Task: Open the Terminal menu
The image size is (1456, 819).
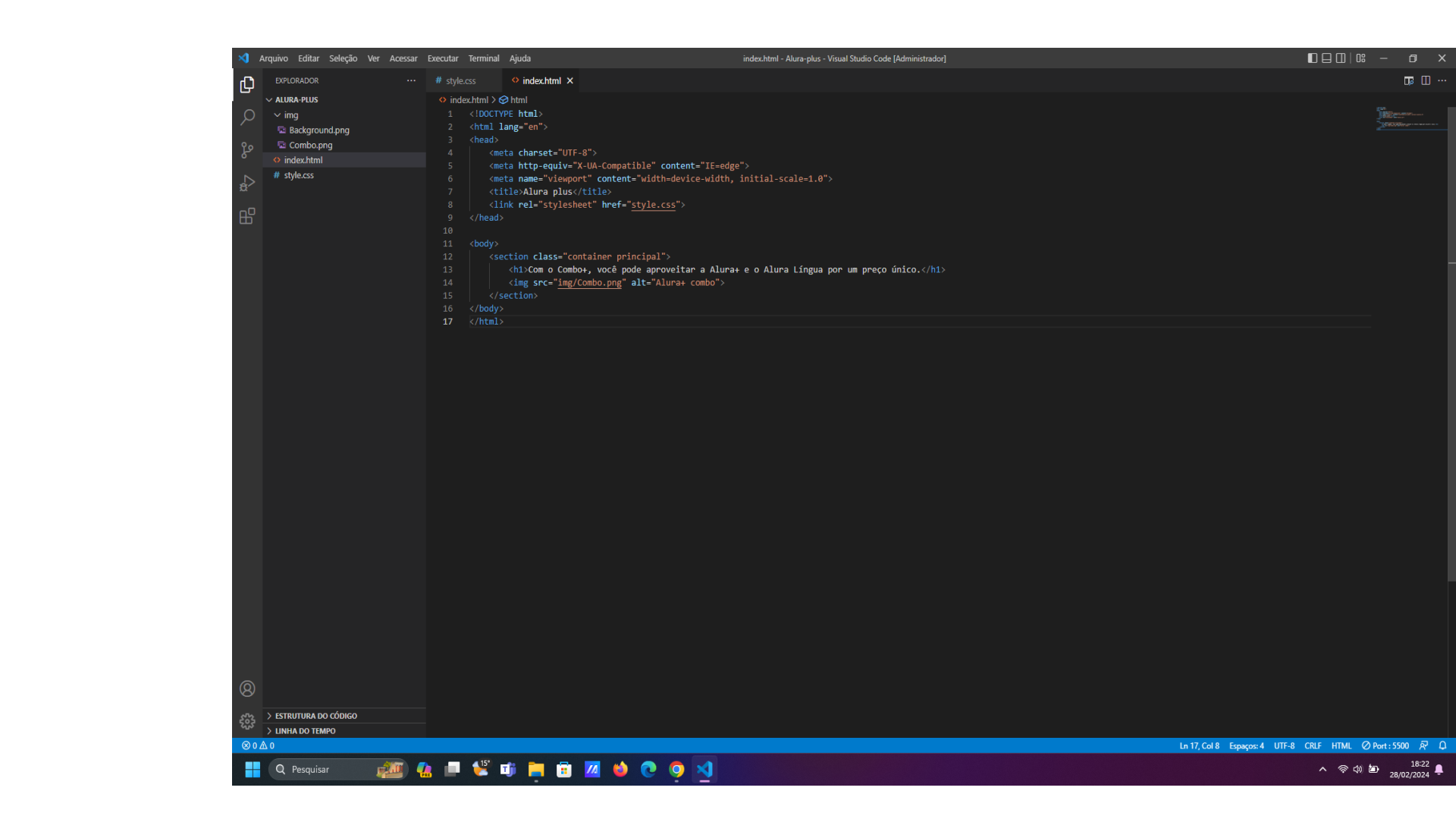Action: click(484, 58)
